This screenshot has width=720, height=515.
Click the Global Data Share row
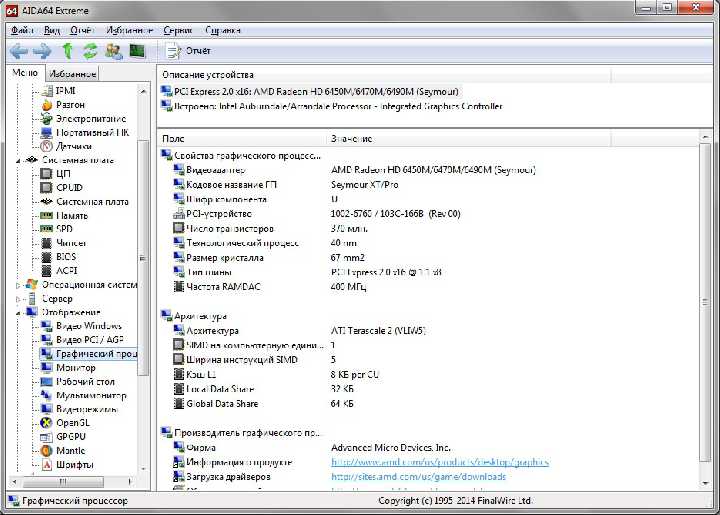pos(263,403)
